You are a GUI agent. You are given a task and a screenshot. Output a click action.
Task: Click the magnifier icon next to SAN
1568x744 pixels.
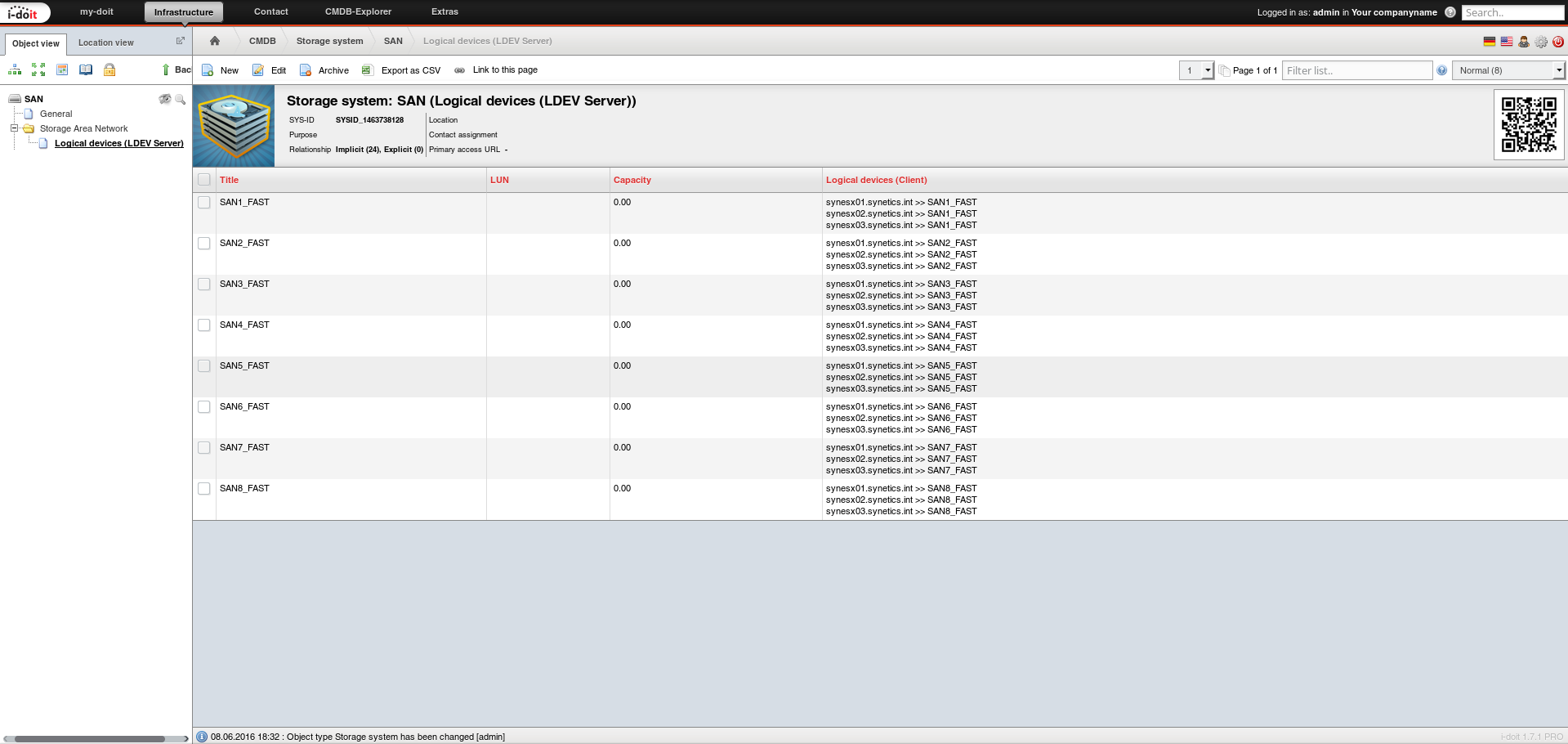[x=181, y=99]
